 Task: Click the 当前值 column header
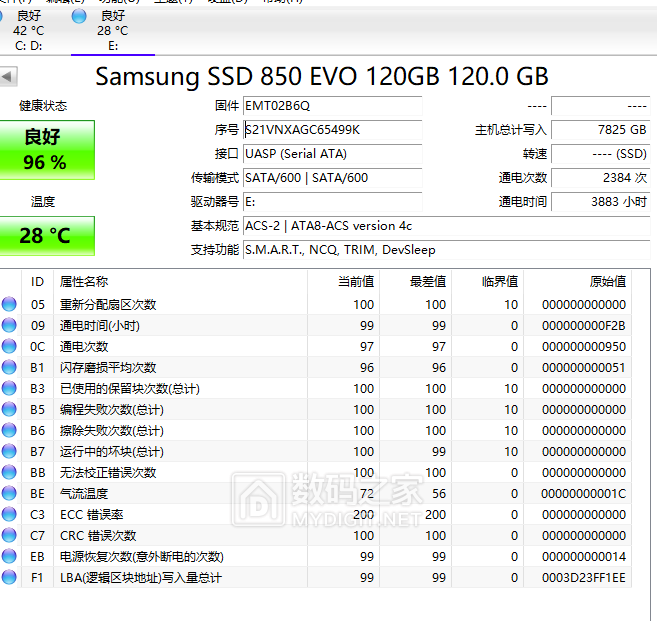click(x=355, y=282)
